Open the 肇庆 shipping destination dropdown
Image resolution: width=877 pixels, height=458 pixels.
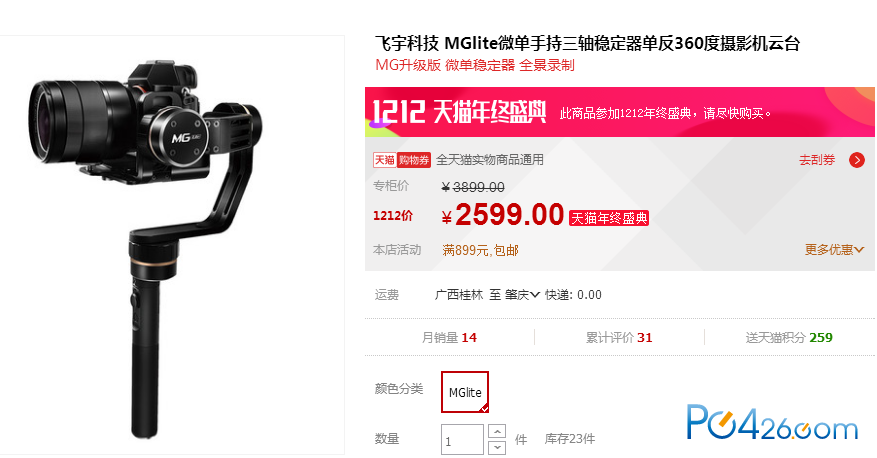(522, 295)
